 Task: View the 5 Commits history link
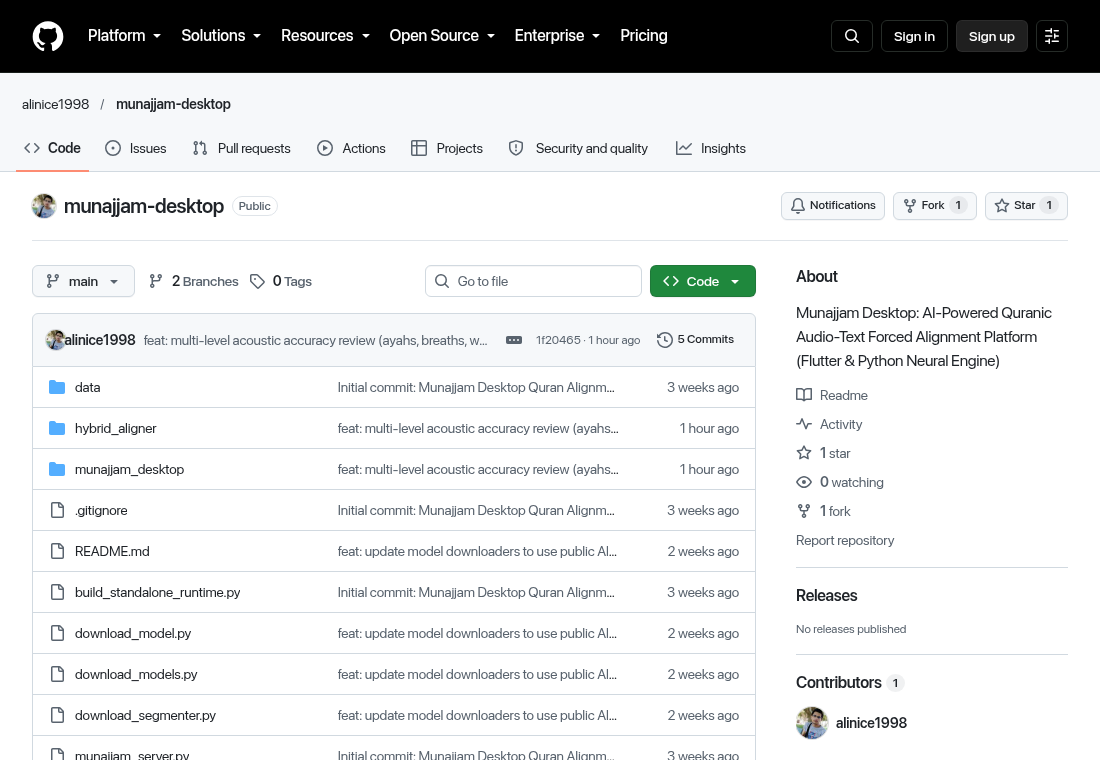coord(696,340)
